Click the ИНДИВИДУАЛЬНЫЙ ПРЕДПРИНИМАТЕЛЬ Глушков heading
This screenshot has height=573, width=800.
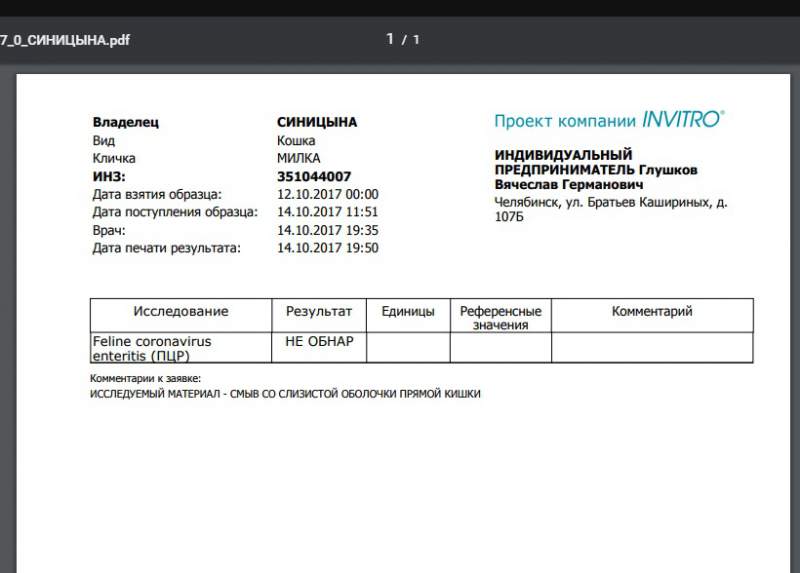pyautogui.click(x=596, y=169)
